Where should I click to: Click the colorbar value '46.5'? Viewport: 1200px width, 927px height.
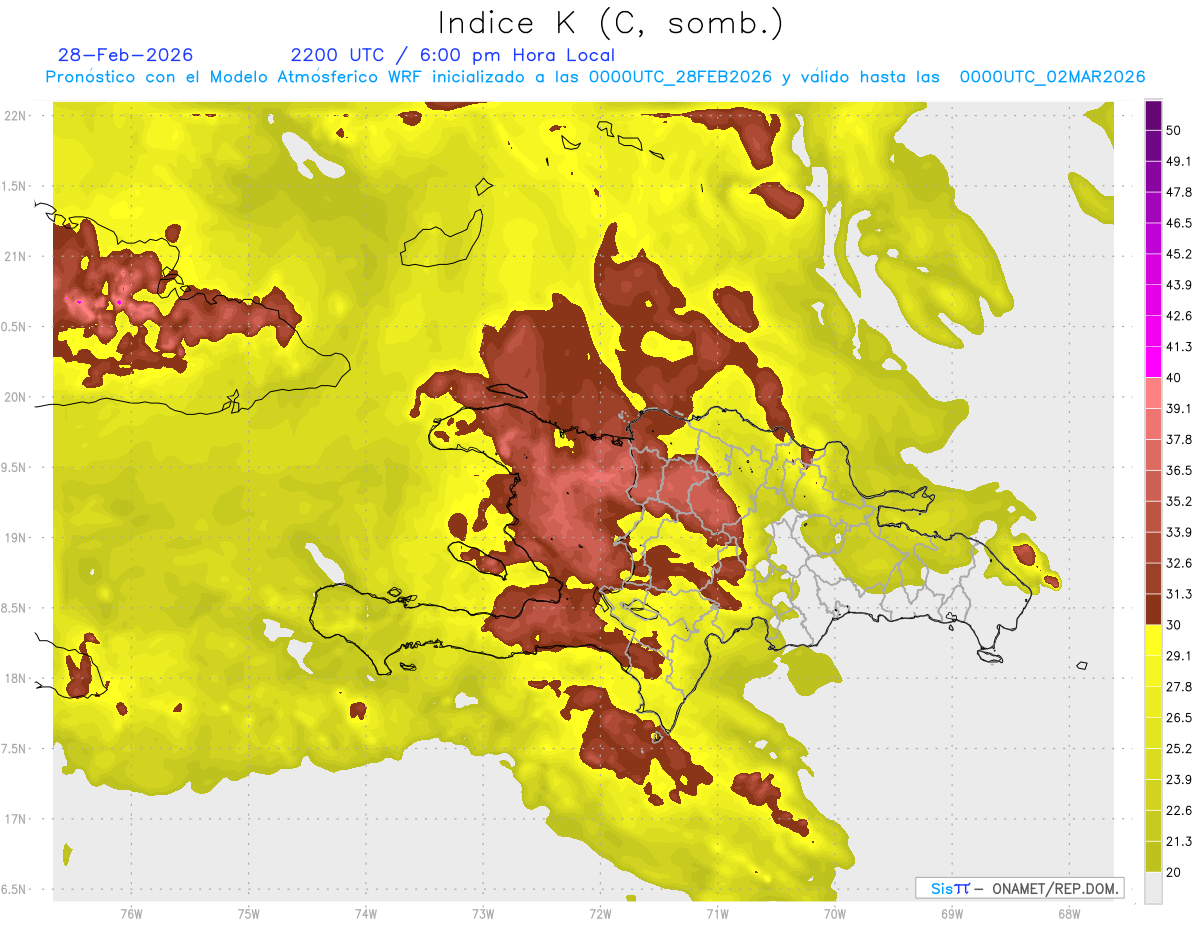pyautogui.click(x=1179, y=223)
